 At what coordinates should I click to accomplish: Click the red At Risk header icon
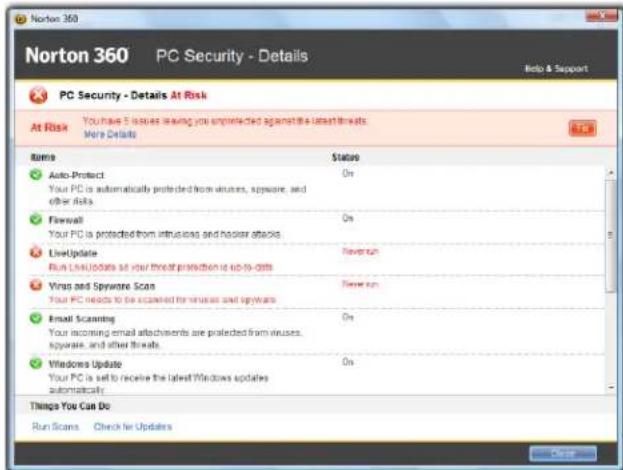coord(38,95)
